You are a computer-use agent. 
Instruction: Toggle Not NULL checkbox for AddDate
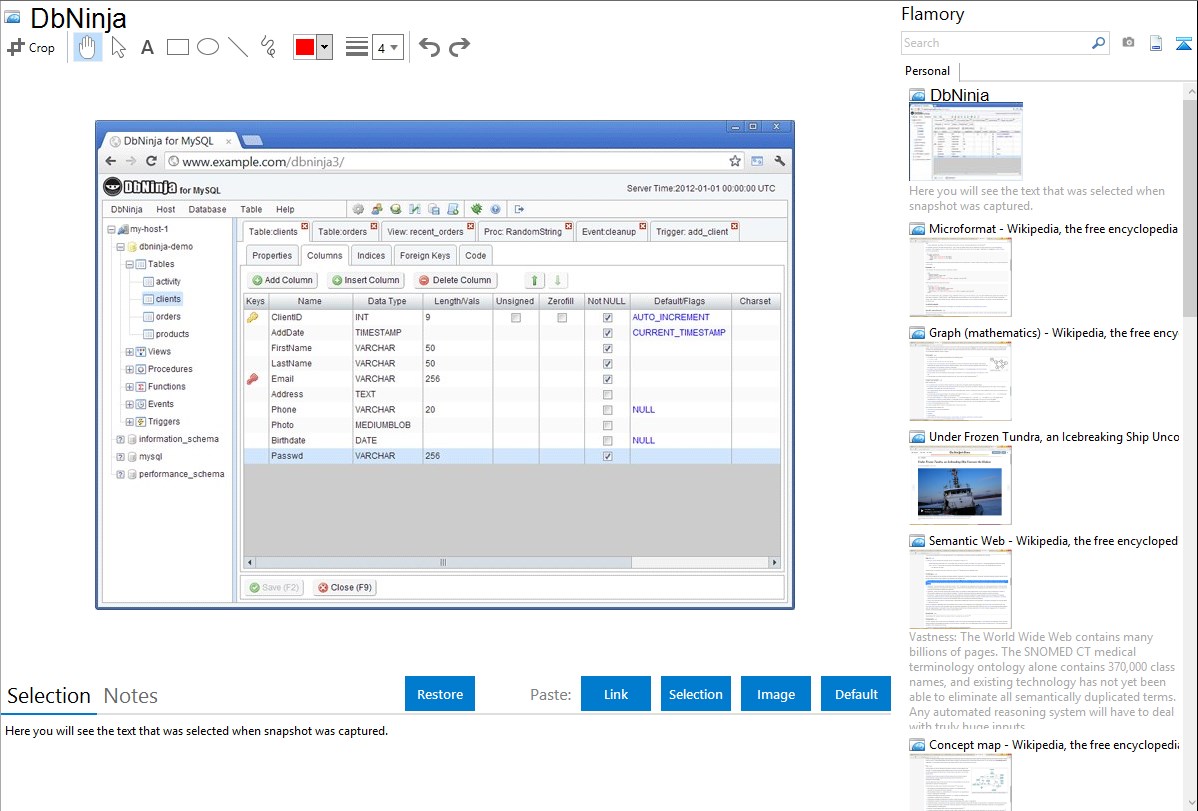point(607,333)
